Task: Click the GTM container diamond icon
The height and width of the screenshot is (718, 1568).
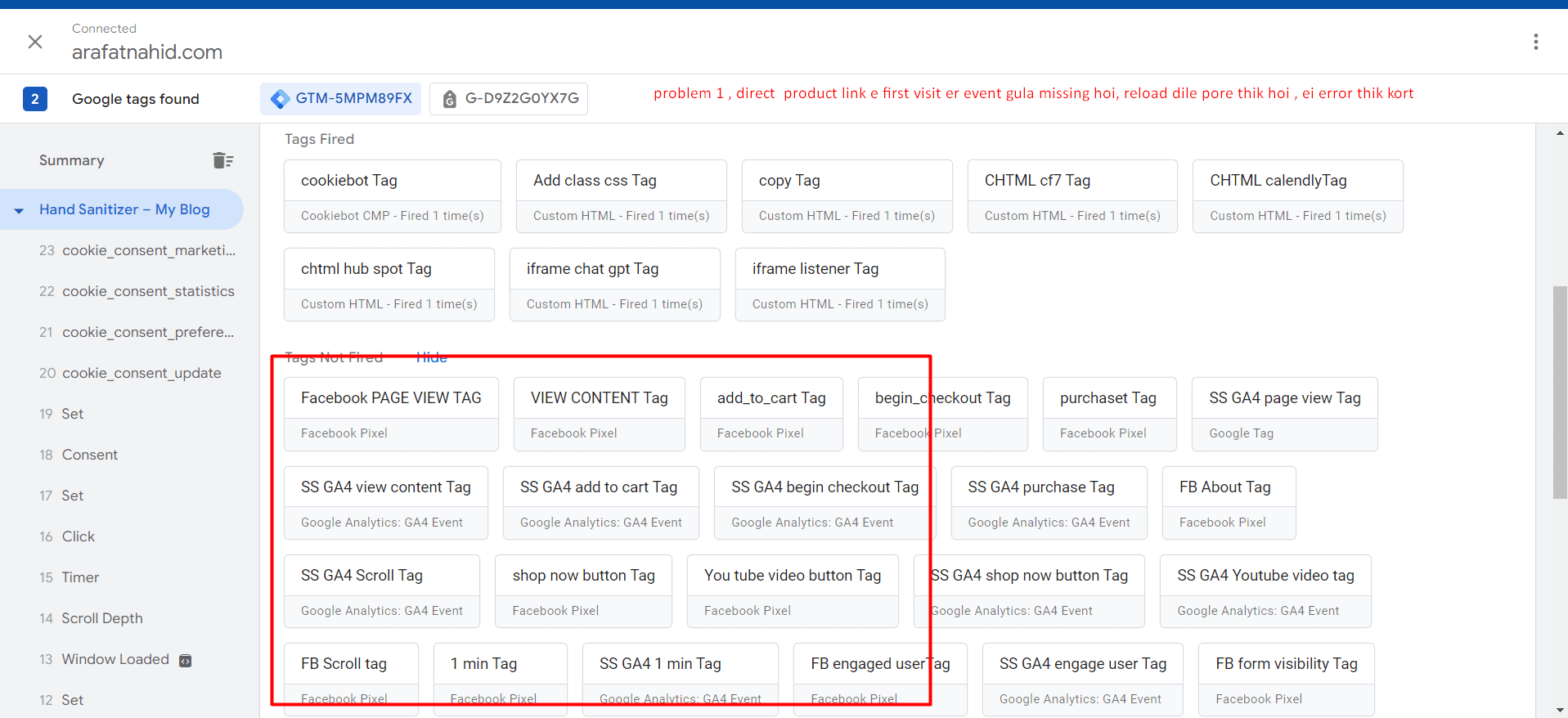Action: (281, 99)
